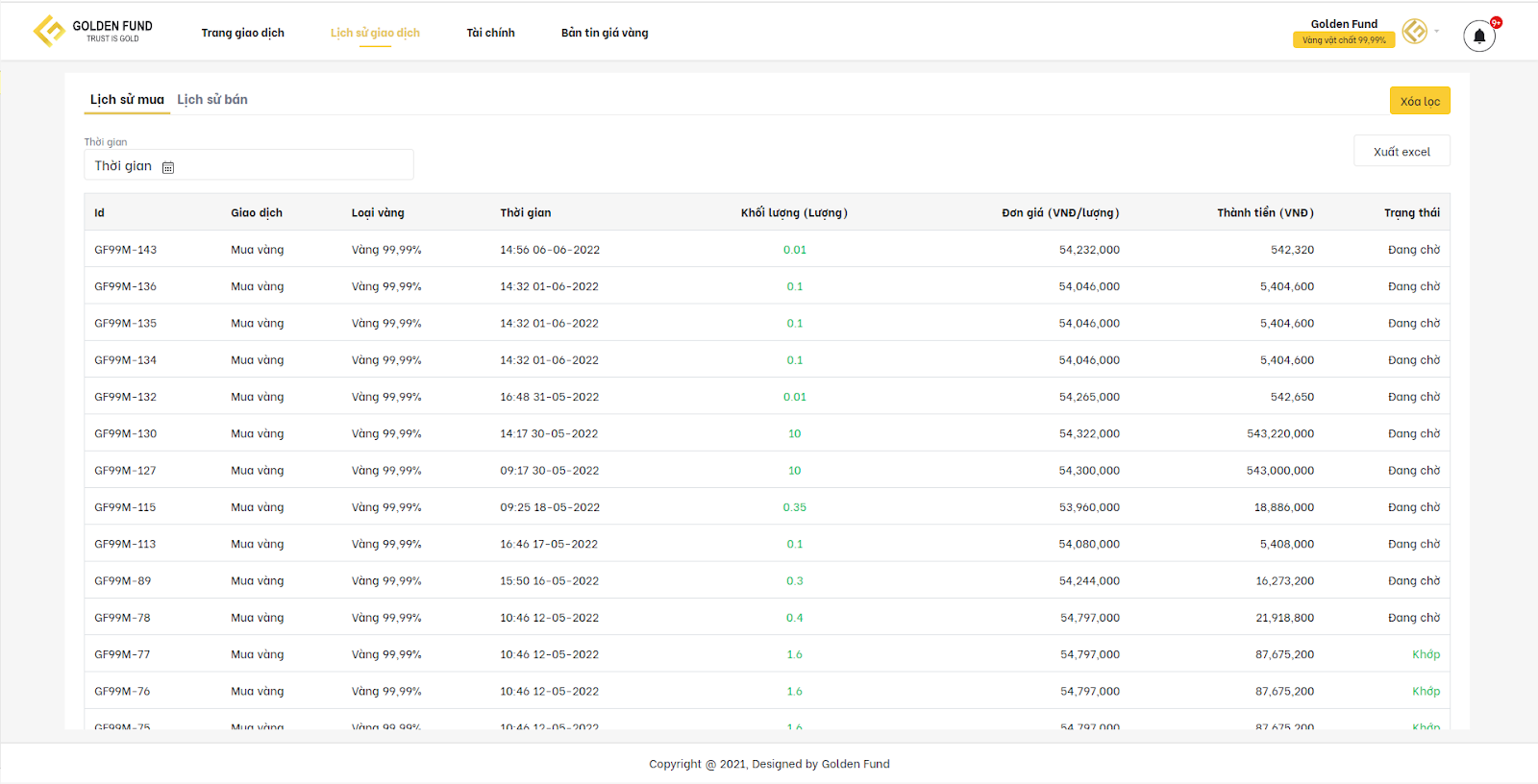Click Vàng 99,99% in GF99M-115 row
The width and height of the screenshot is (1538, 784).
click(386, 507)
